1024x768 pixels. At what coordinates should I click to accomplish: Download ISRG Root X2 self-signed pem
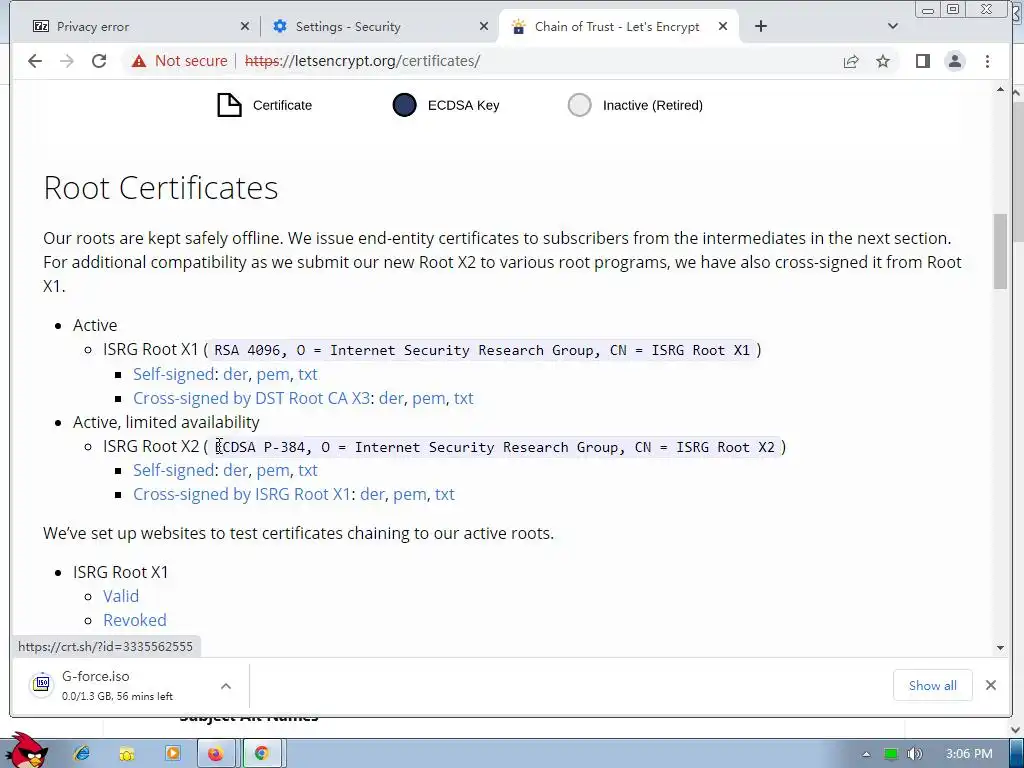point(273,470)
